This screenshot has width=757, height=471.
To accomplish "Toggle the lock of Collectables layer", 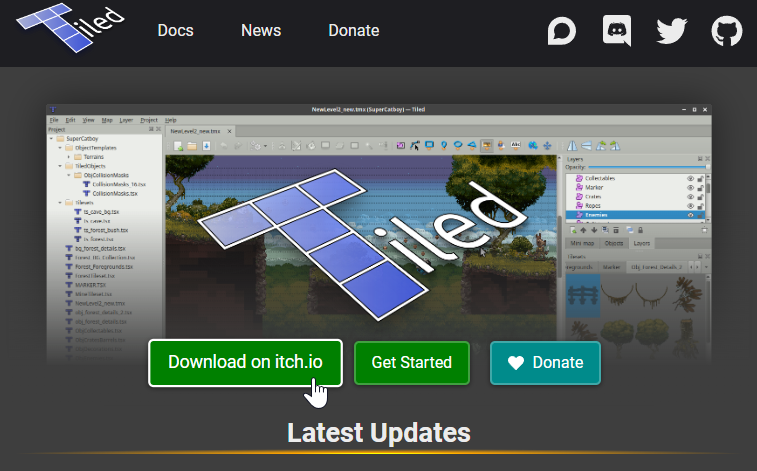I will (700, 178).
